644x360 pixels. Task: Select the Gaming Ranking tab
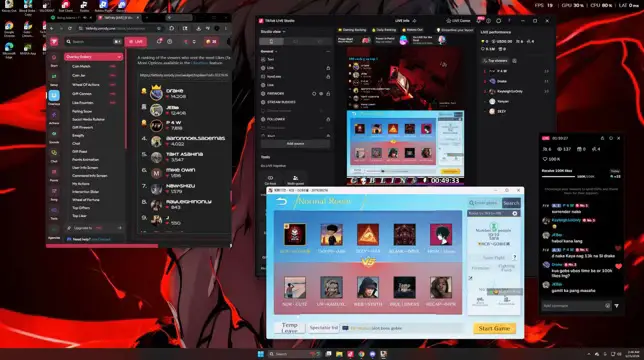(x=352, y=30)
